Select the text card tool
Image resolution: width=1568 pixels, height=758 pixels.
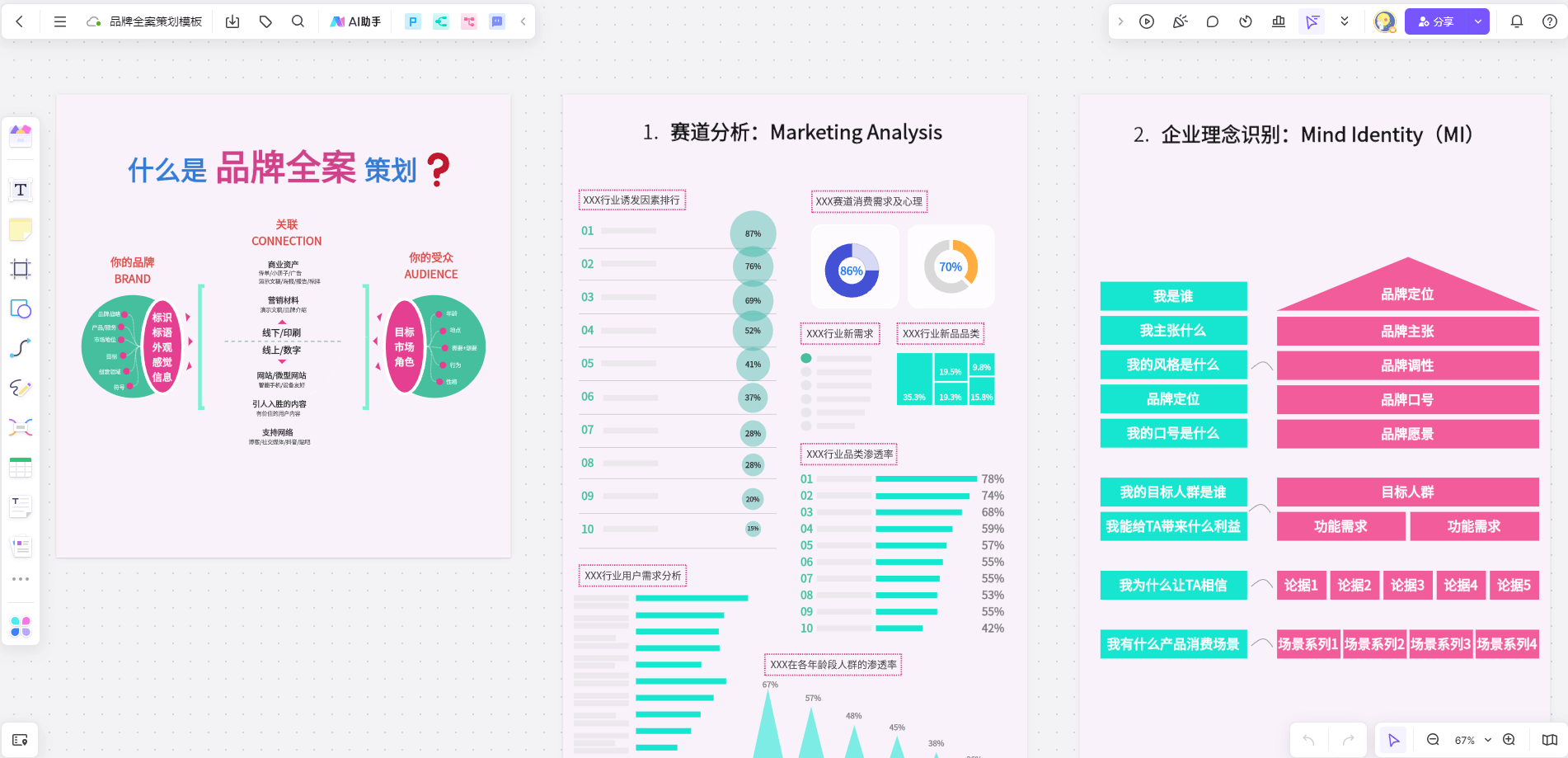tap(21, 506)
